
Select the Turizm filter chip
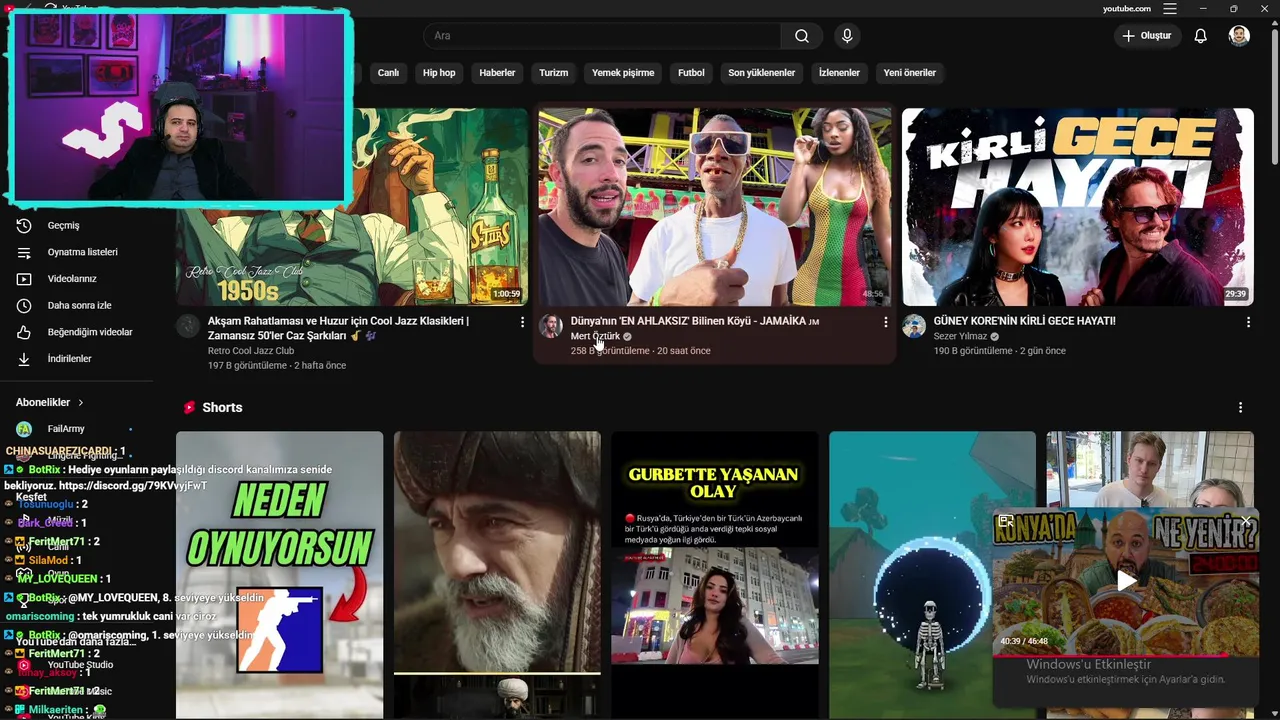[x=553, y=73]
